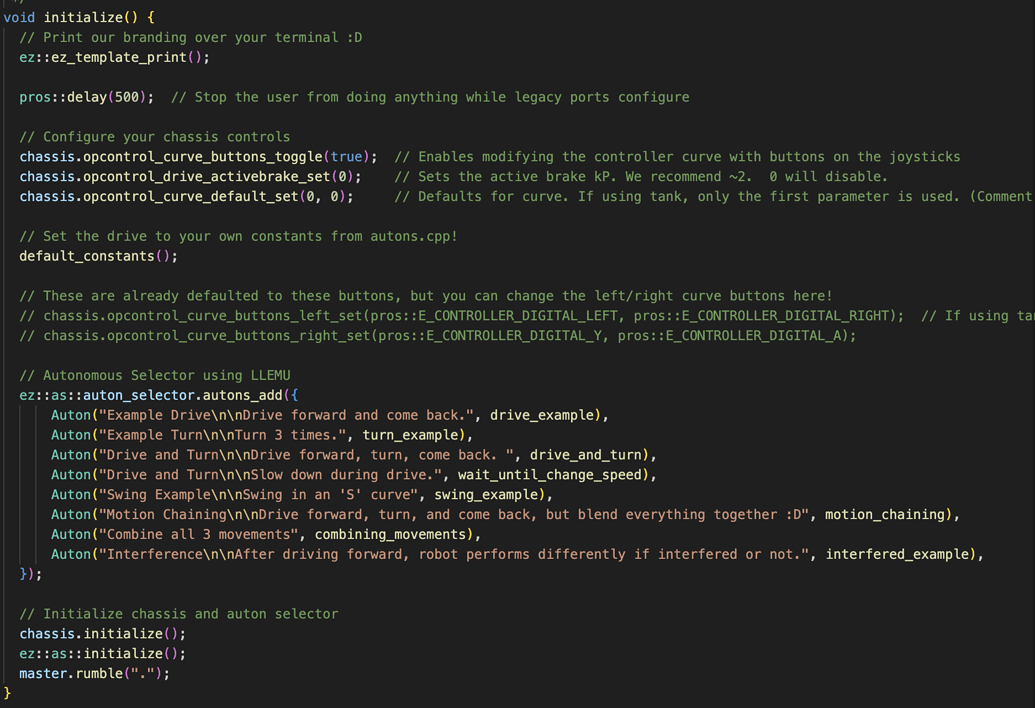Click the motion_chaining identifier
This screenshot has height=708, width=1035.
884,515
